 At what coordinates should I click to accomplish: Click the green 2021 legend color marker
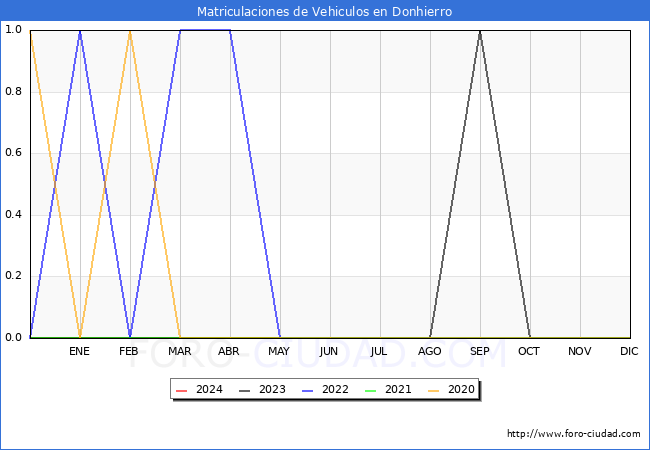coord(371,391)
